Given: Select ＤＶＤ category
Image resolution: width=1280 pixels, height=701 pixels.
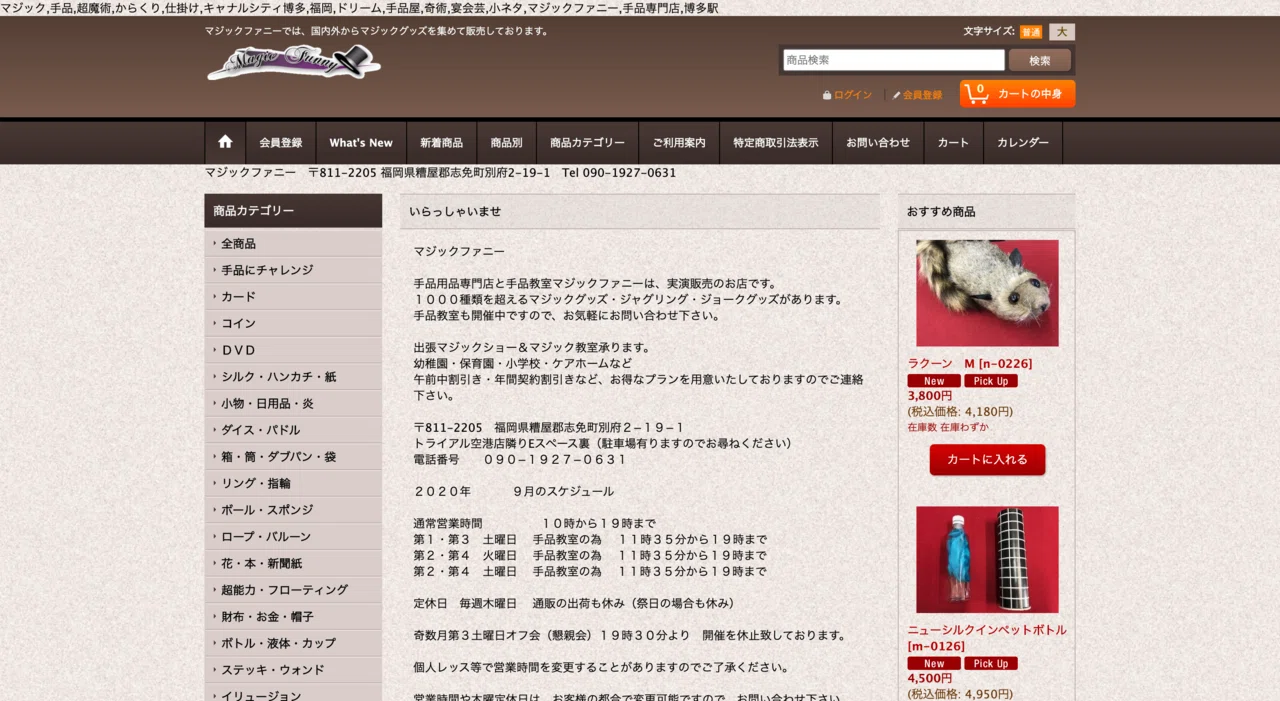Looking at the screenshot, I should 293,350.
